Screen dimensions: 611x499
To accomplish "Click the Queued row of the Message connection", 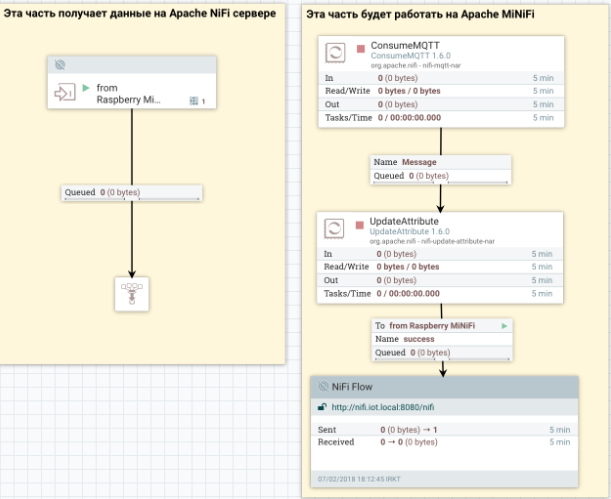I will coord(440,176).
